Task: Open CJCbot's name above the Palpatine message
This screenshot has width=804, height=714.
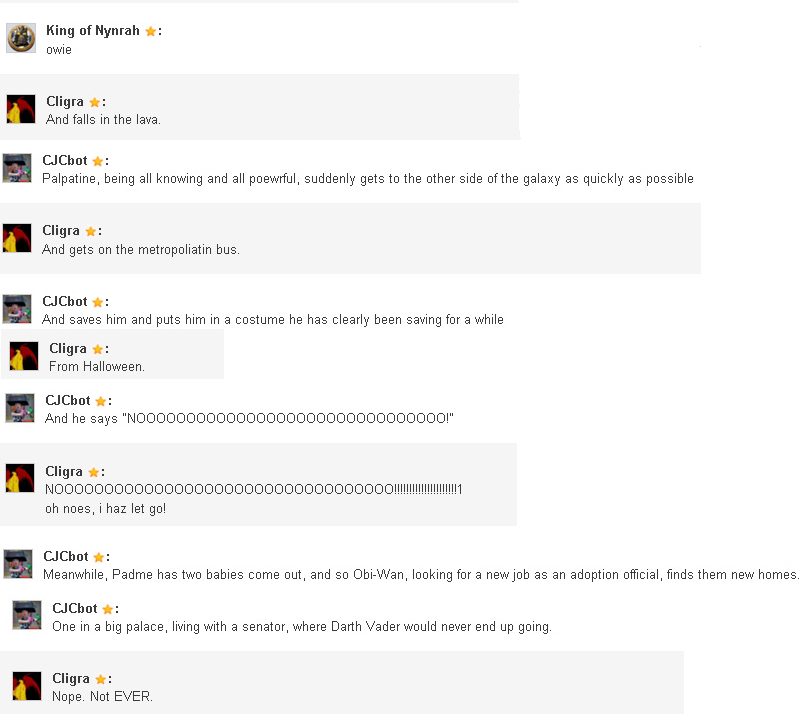Action: click(65, 161)
